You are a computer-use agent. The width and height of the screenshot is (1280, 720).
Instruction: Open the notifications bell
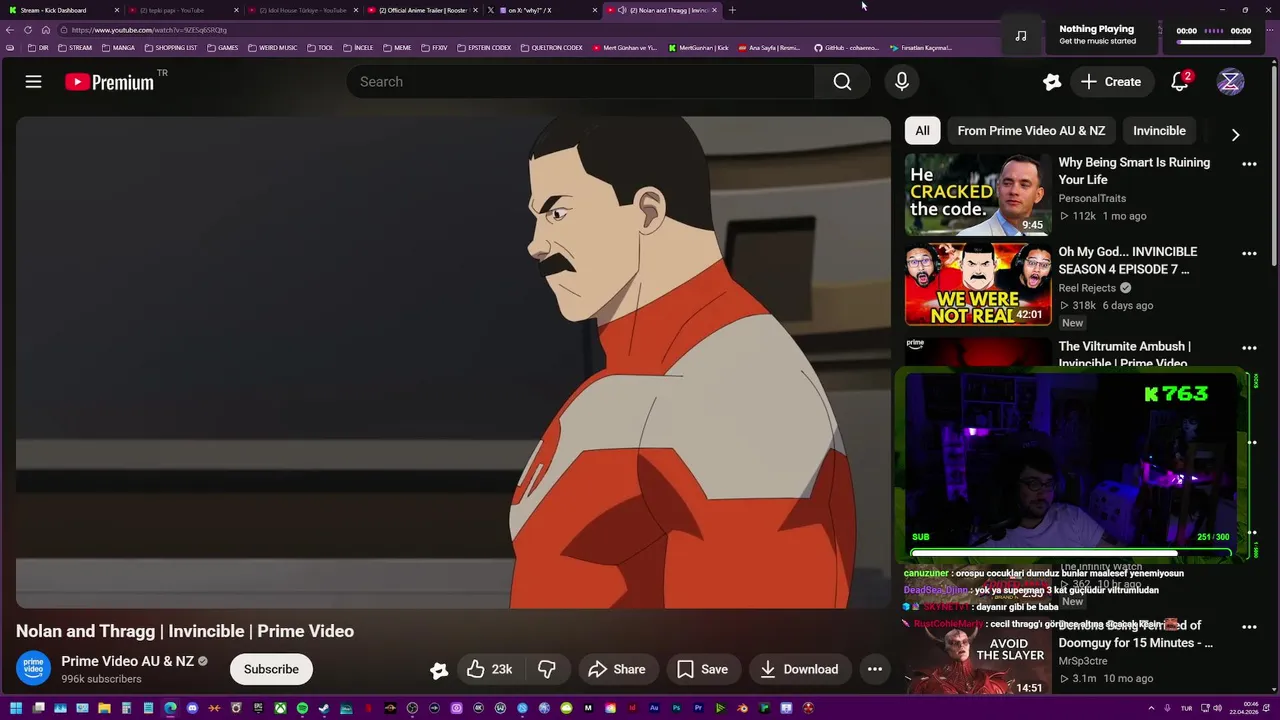(x=1180, y=82)
